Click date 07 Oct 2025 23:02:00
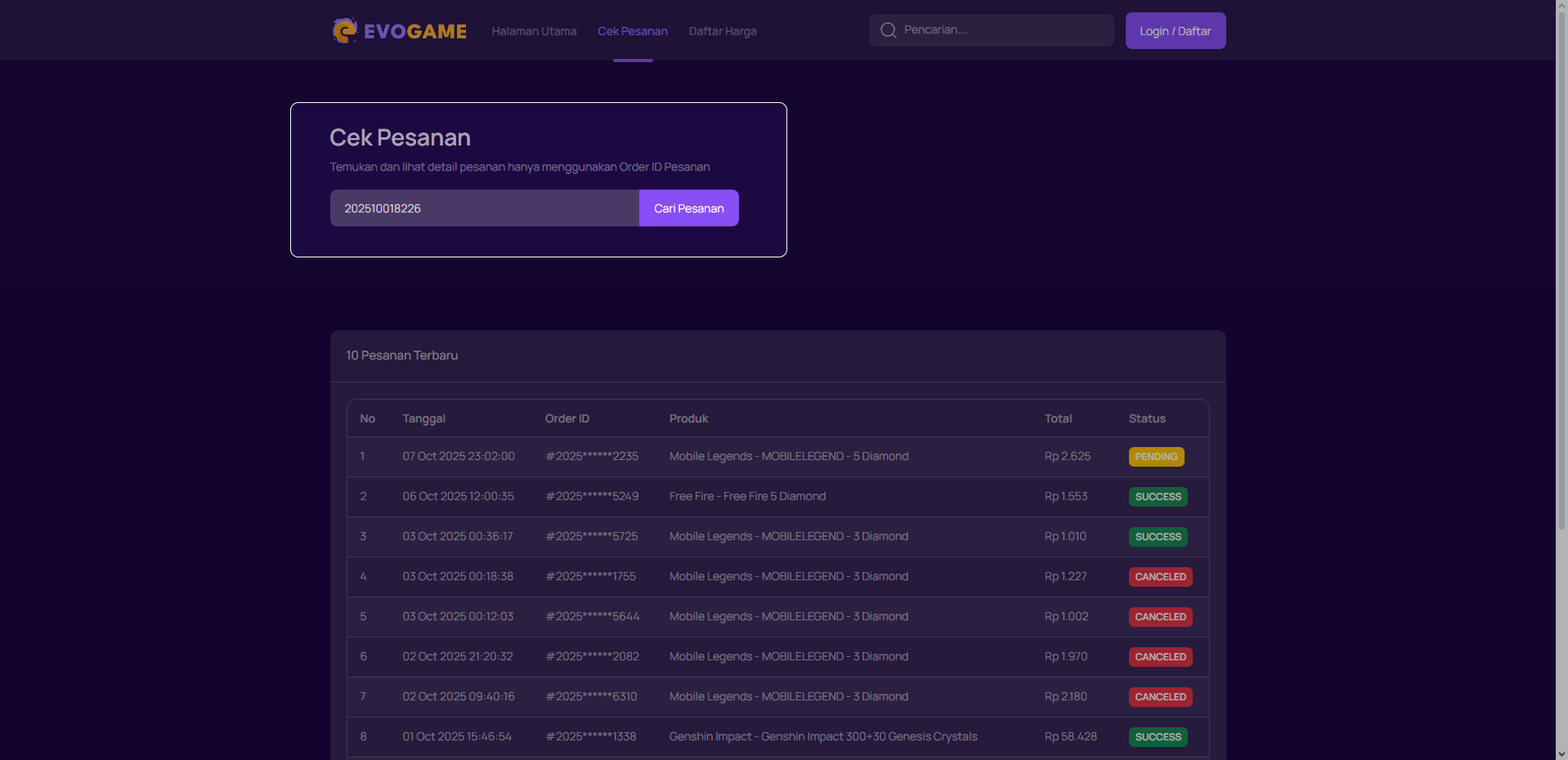Screen dimensions: 1568x760 [x=459, y=456]
